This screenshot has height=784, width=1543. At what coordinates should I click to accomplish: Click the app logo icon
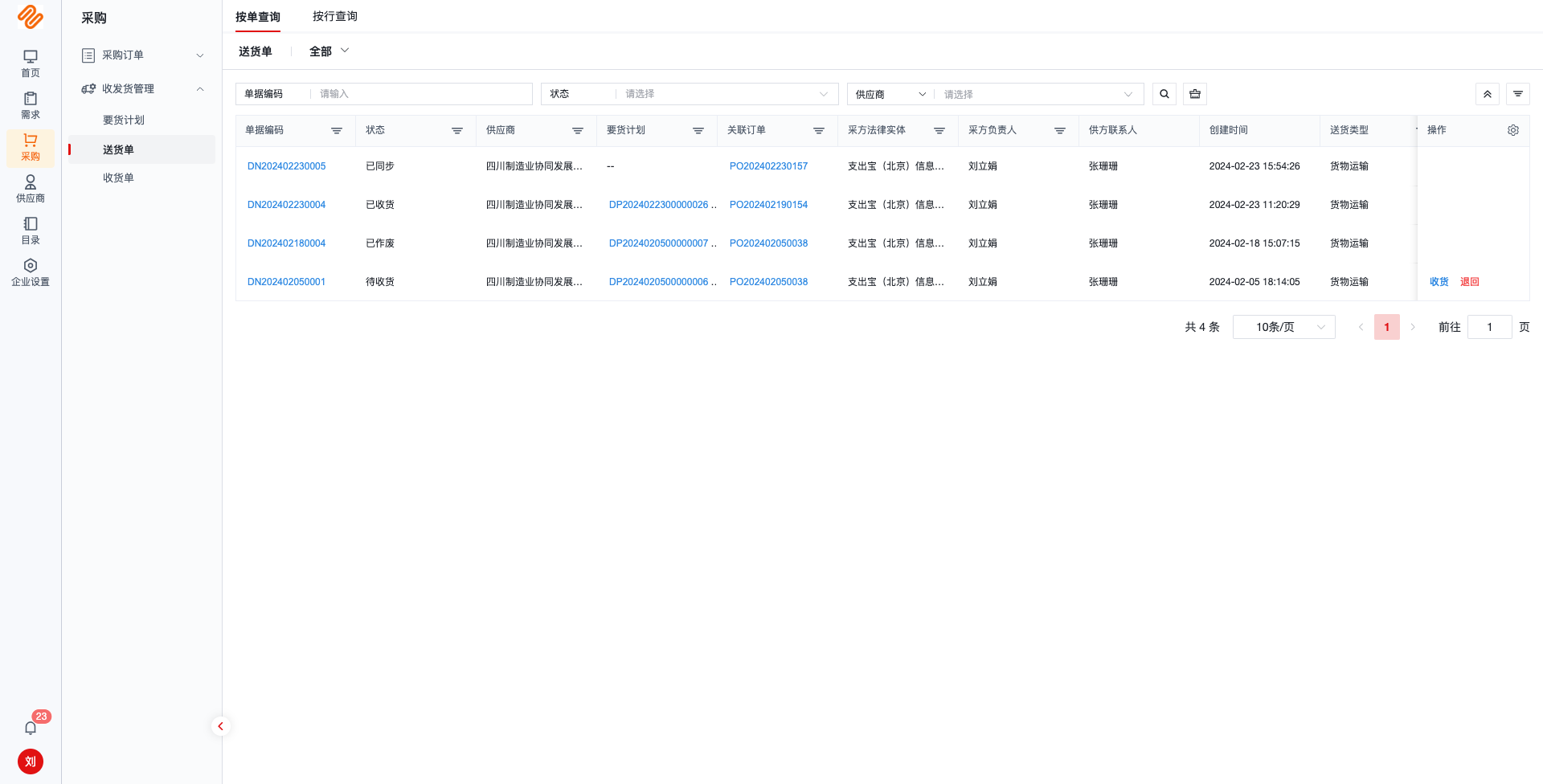click(31, 17)
